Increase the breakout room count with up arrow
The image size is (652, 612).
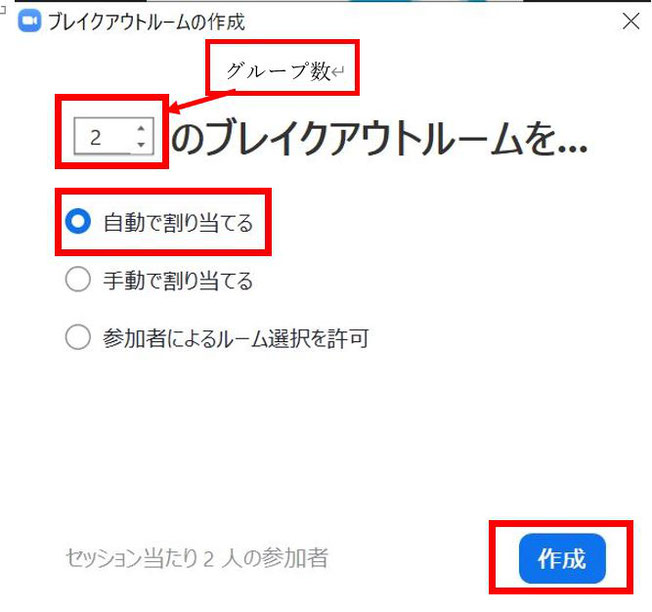(x=141, y=128)
